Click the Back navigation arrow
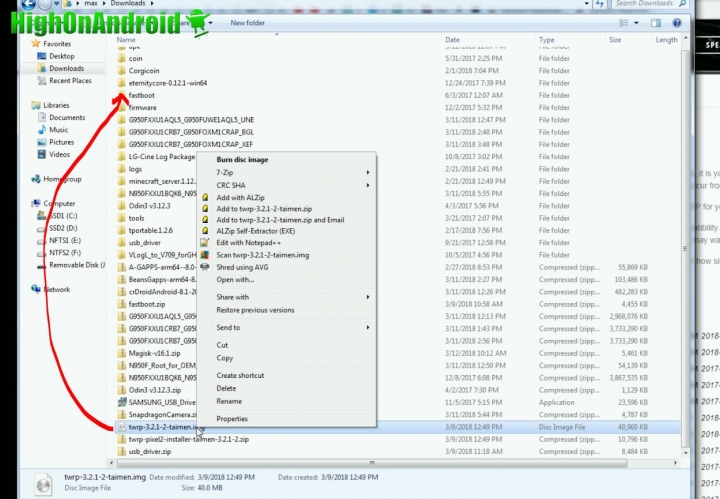Viewport: 720px width, 499px height. (x=28, y=4)
